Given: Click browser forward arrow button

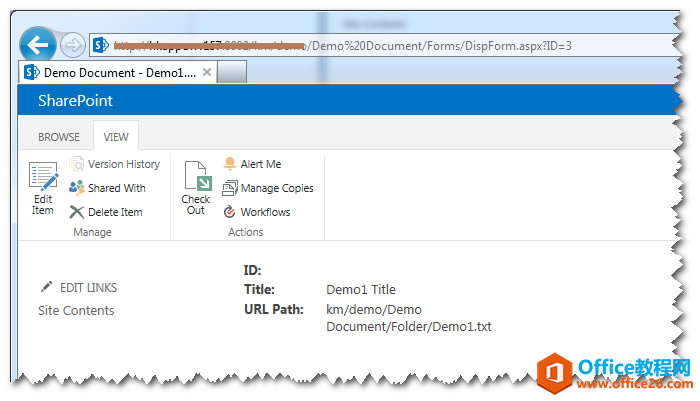Looking at the screenshot, I should coord(72,45).
